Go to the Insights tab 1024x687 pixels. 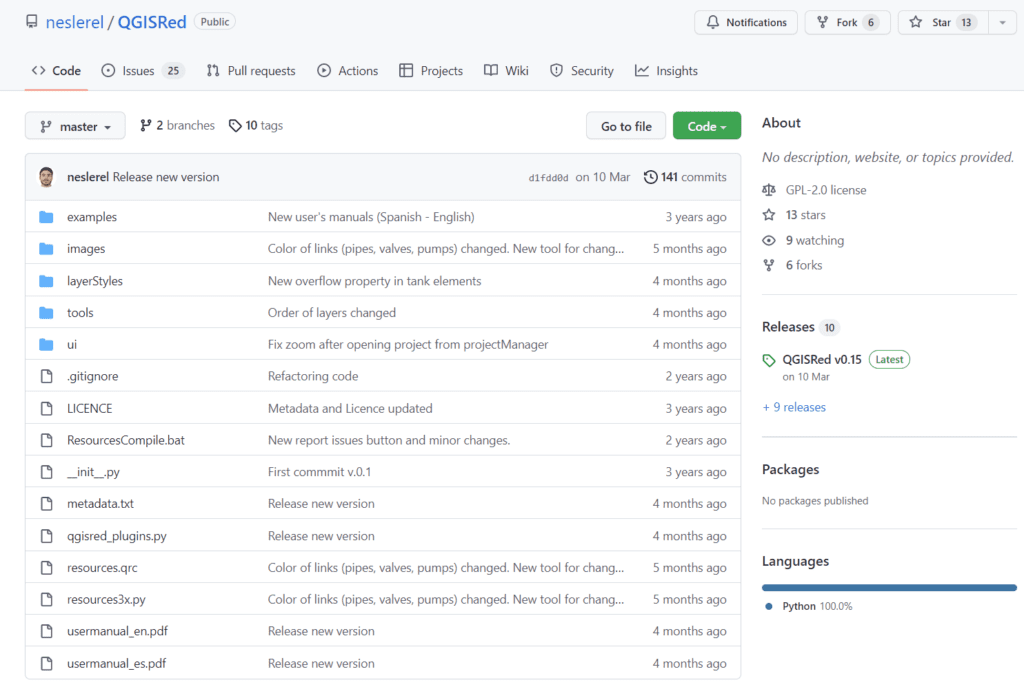point(666,71)
